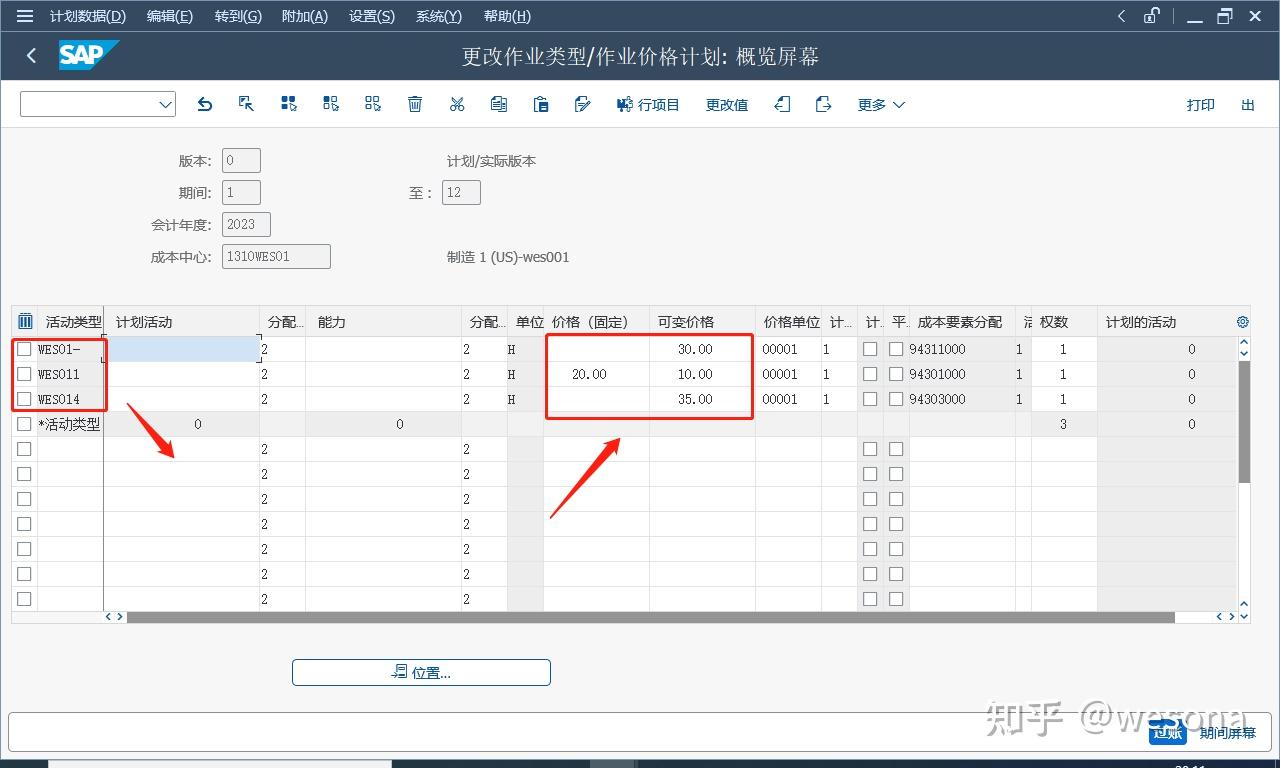
Task: Open the 系统(Y) menu
Action: 438,16
